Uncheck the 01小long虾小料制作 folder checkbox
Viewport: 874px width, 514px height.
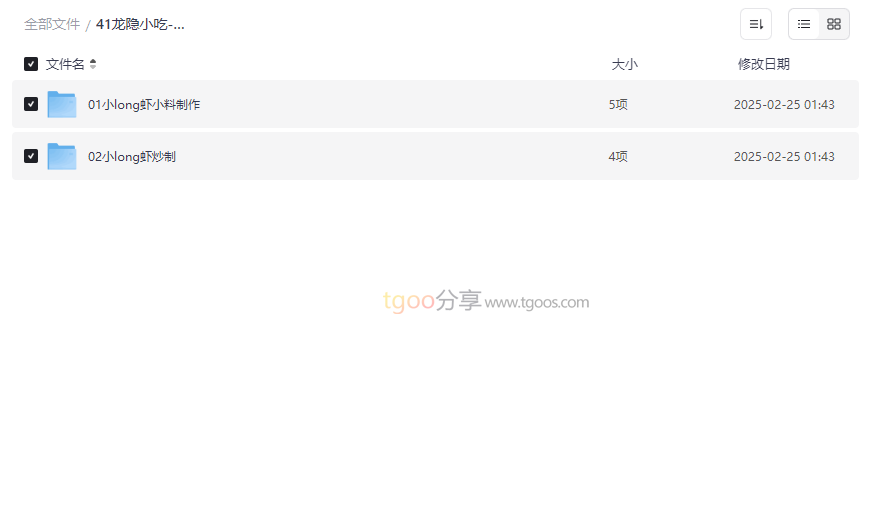tap(31, 104)
